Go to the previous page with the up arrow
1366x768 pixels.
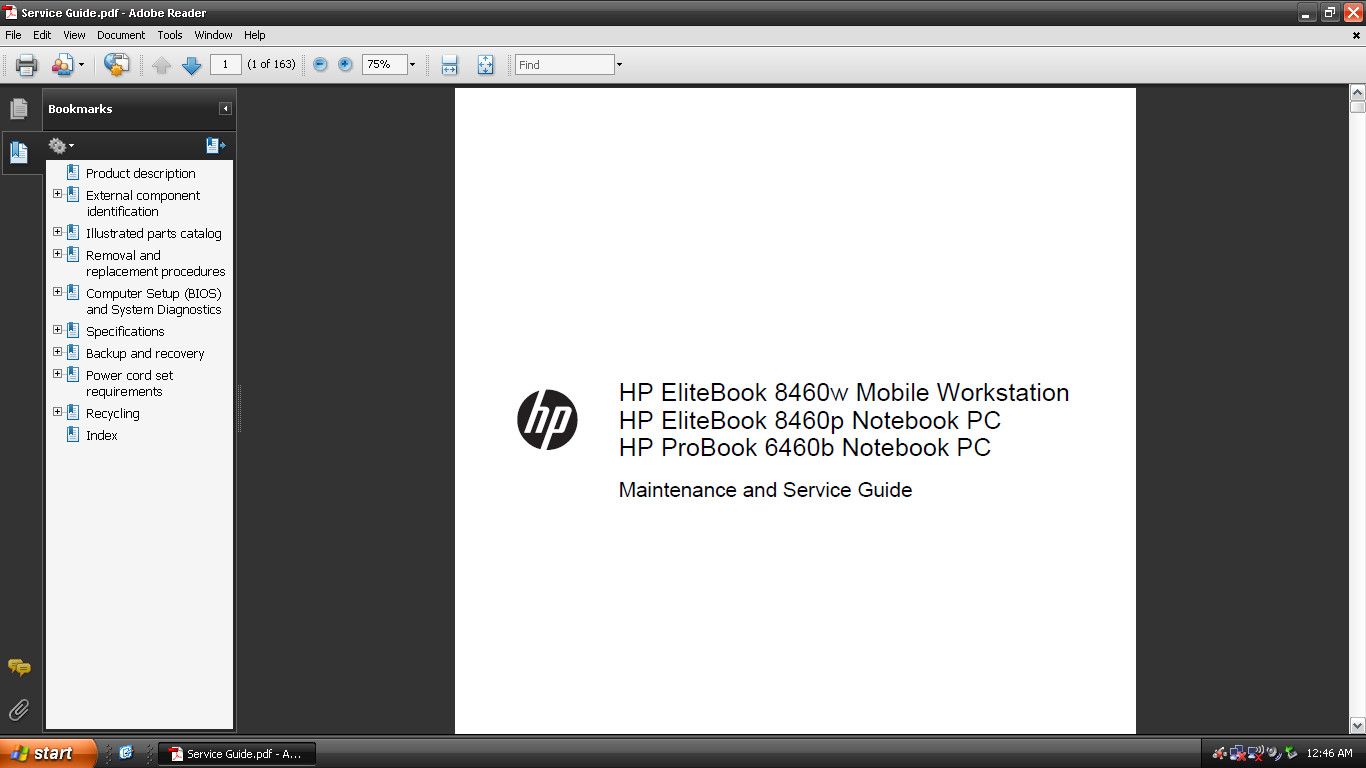point(162,65)
